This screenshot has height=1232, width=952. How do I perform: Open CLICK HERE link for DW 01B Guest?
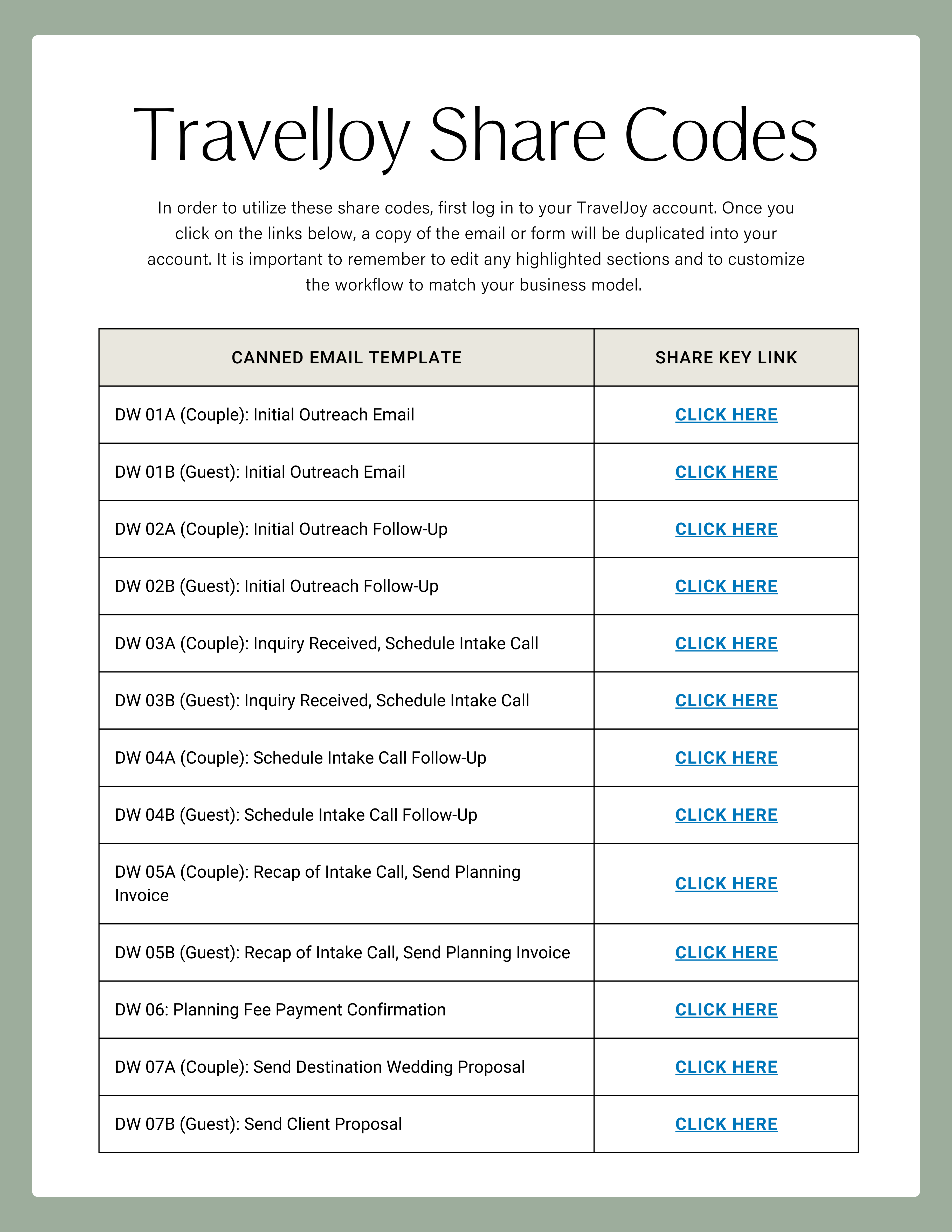pos(726,472)
